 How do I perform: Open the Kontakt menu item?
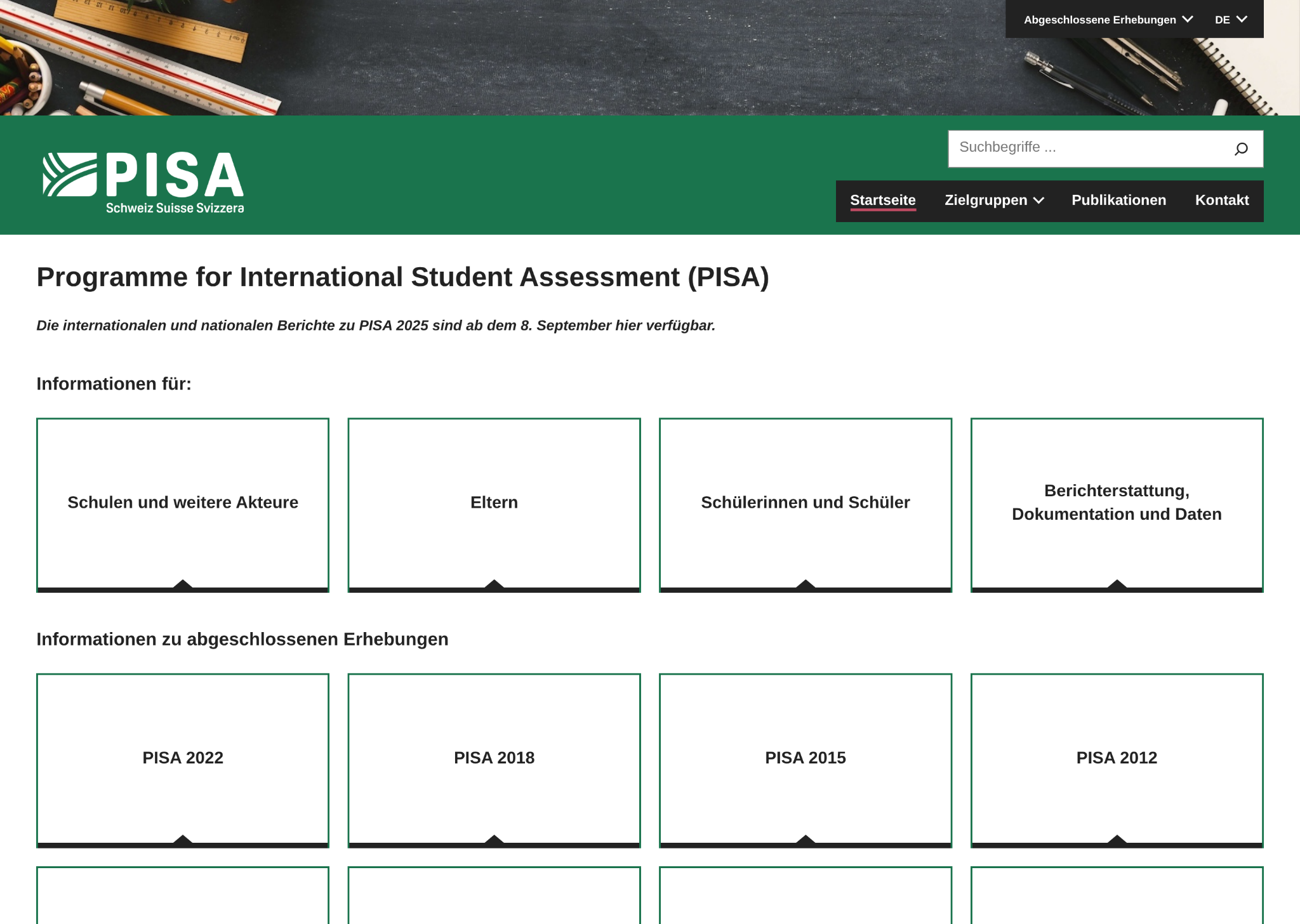coord(1222,201)
